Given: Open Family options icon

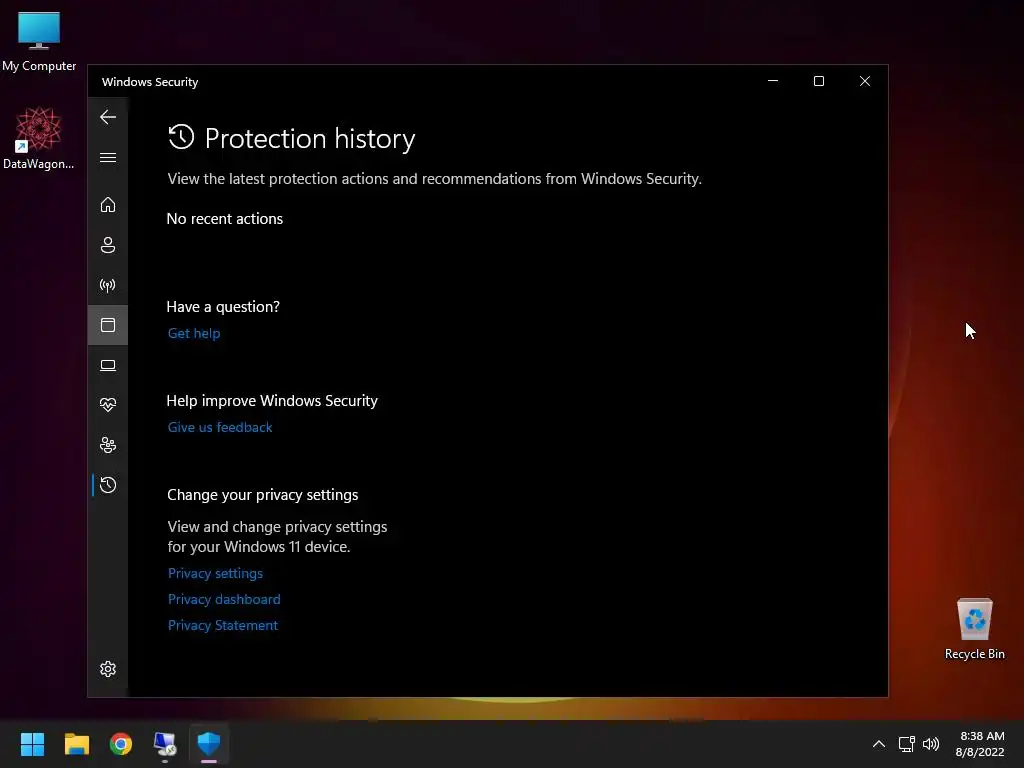Looking at the screenshot, I should pyautogui.click(x=108, y=445).
